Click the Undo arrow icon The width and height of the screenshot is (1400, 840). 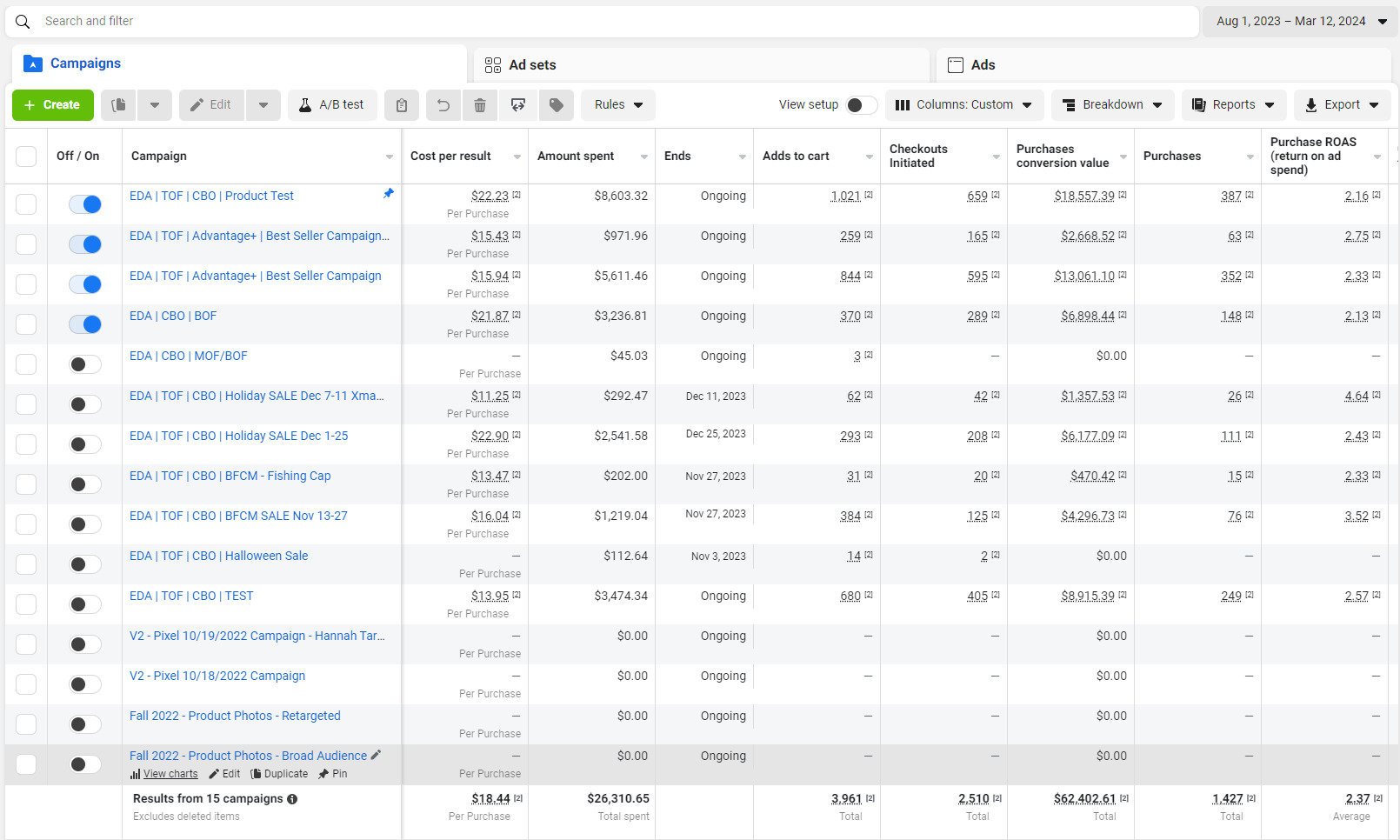tap(443, 105)
